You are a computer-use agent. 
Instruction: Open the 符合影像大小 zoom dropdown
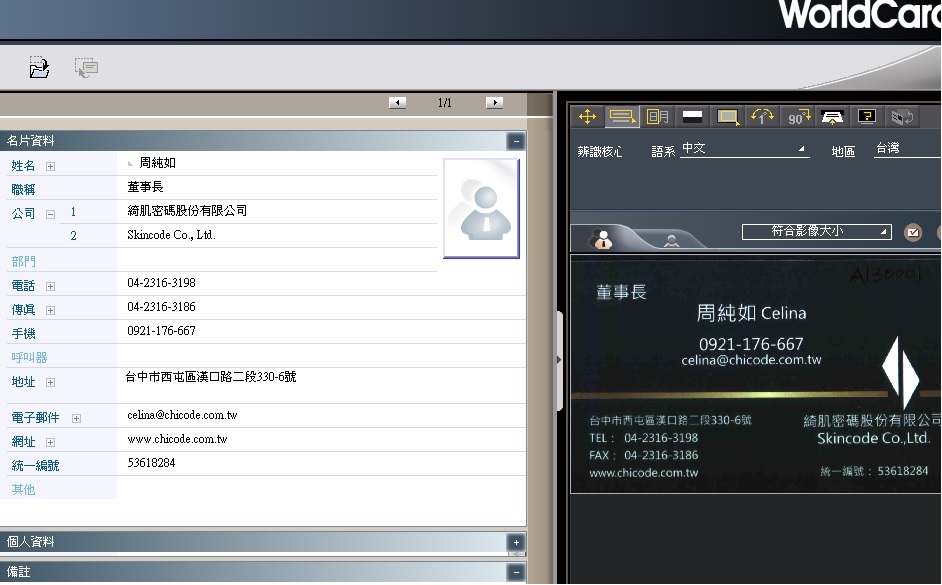coord(816,231)
